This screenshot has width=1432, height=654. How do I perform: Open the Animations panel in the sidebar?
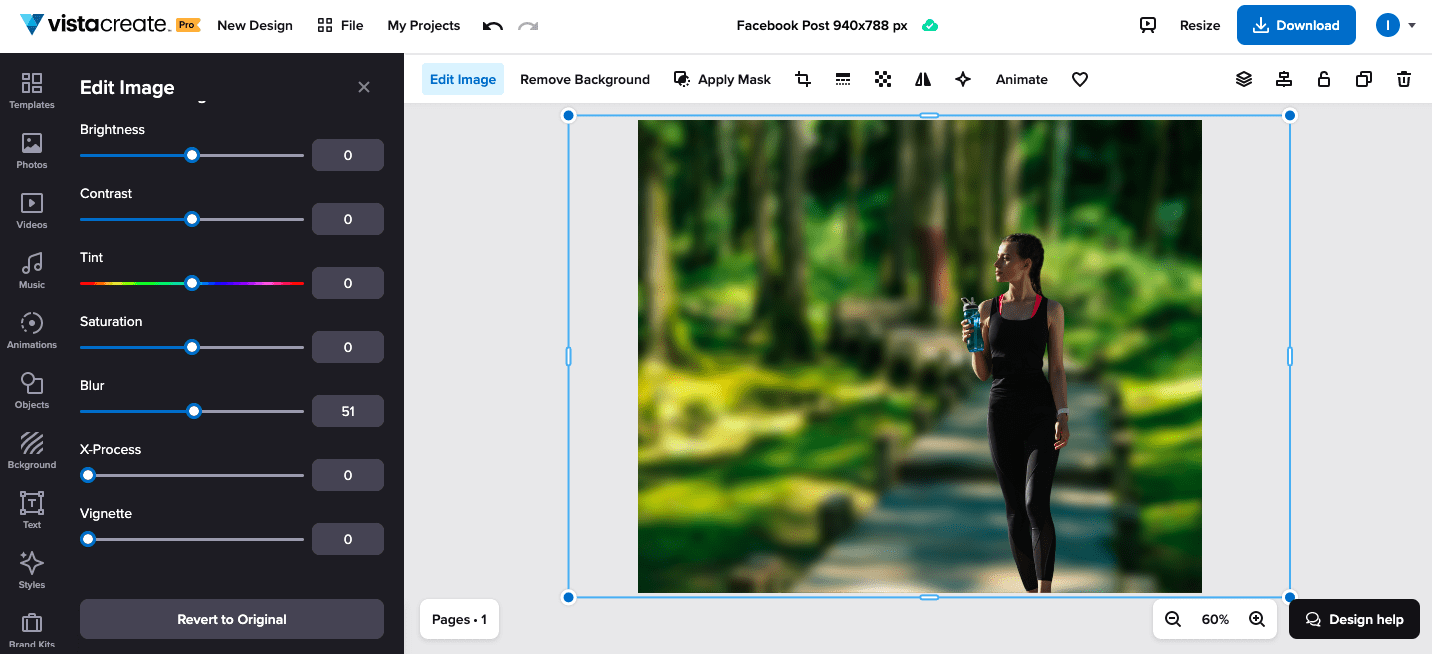(31, 330)
